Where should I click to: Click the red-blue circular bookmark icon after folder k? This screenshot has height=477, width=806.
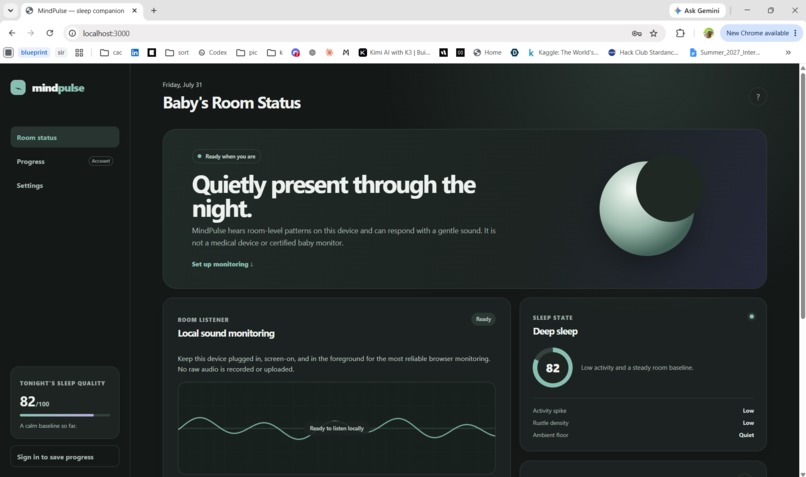click(x=296, y=52)
